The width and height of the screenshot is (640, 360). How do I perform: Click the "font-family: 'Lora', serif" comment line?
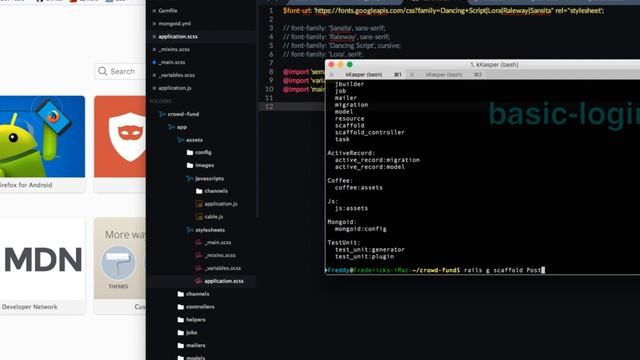(322, 54)
